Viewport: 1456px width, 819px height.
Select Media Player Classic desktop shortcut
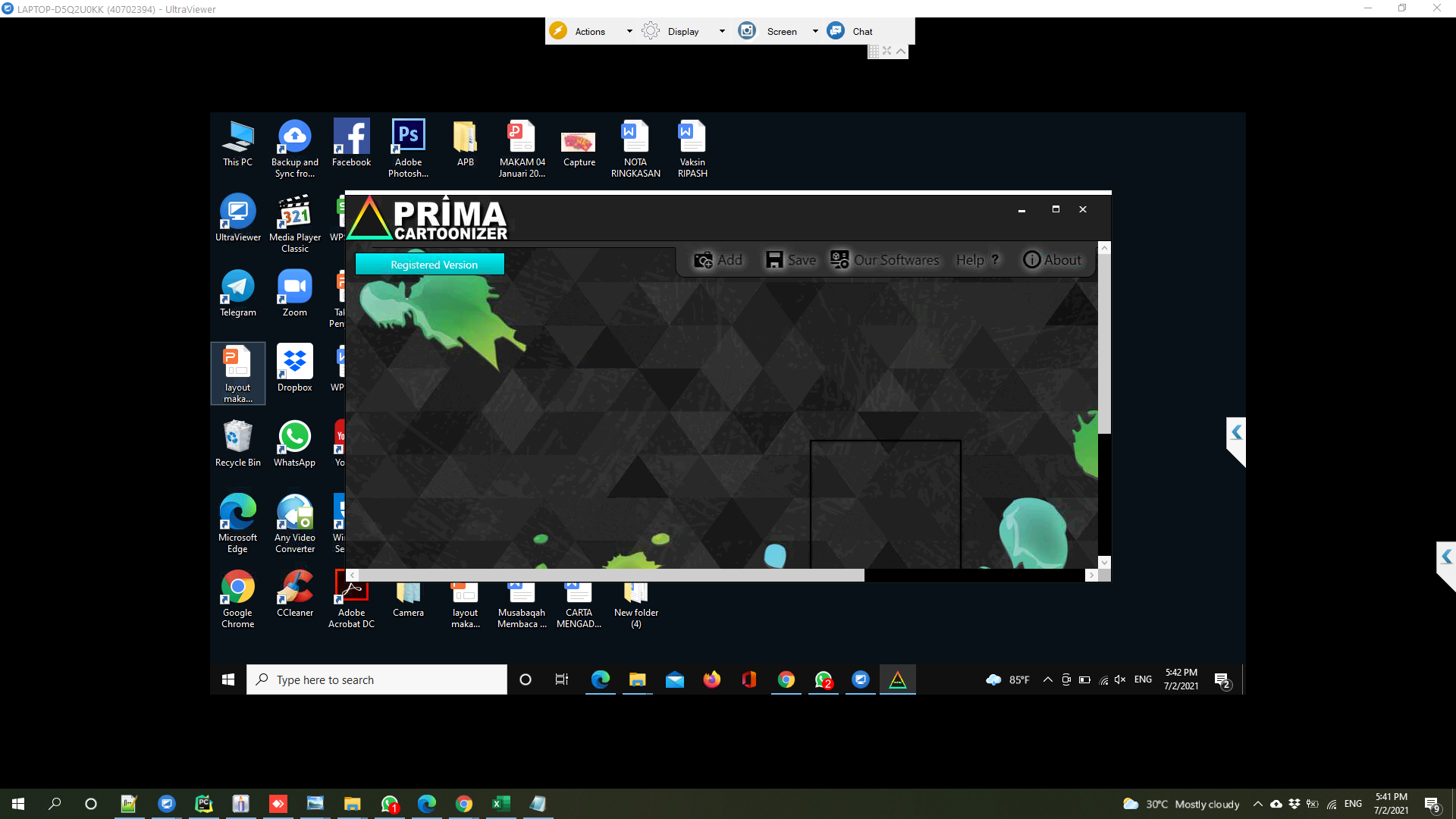[295, 223]
